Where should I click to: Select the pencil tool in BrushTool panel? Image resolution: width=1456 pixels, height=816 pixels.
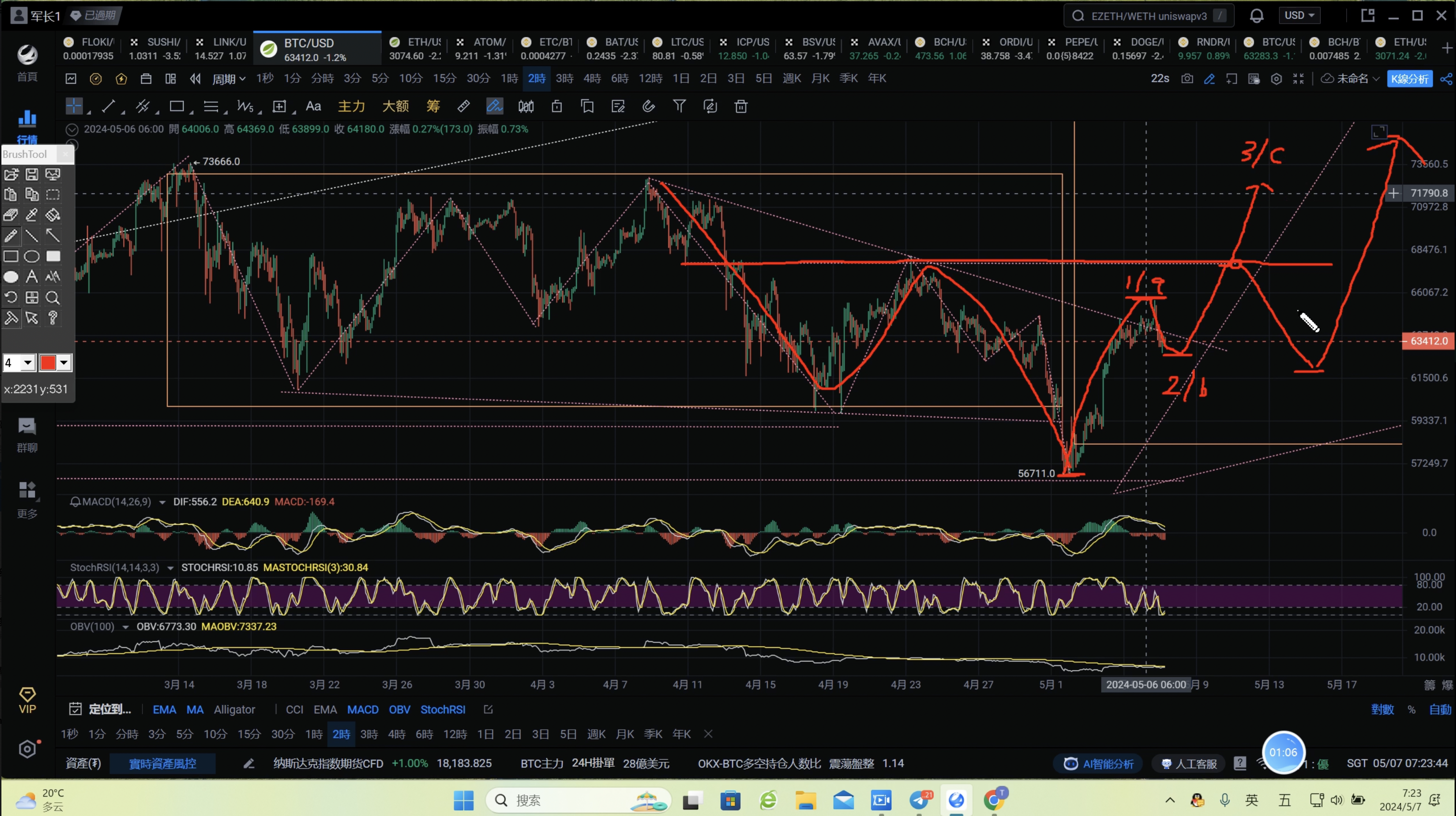[11, 236]
